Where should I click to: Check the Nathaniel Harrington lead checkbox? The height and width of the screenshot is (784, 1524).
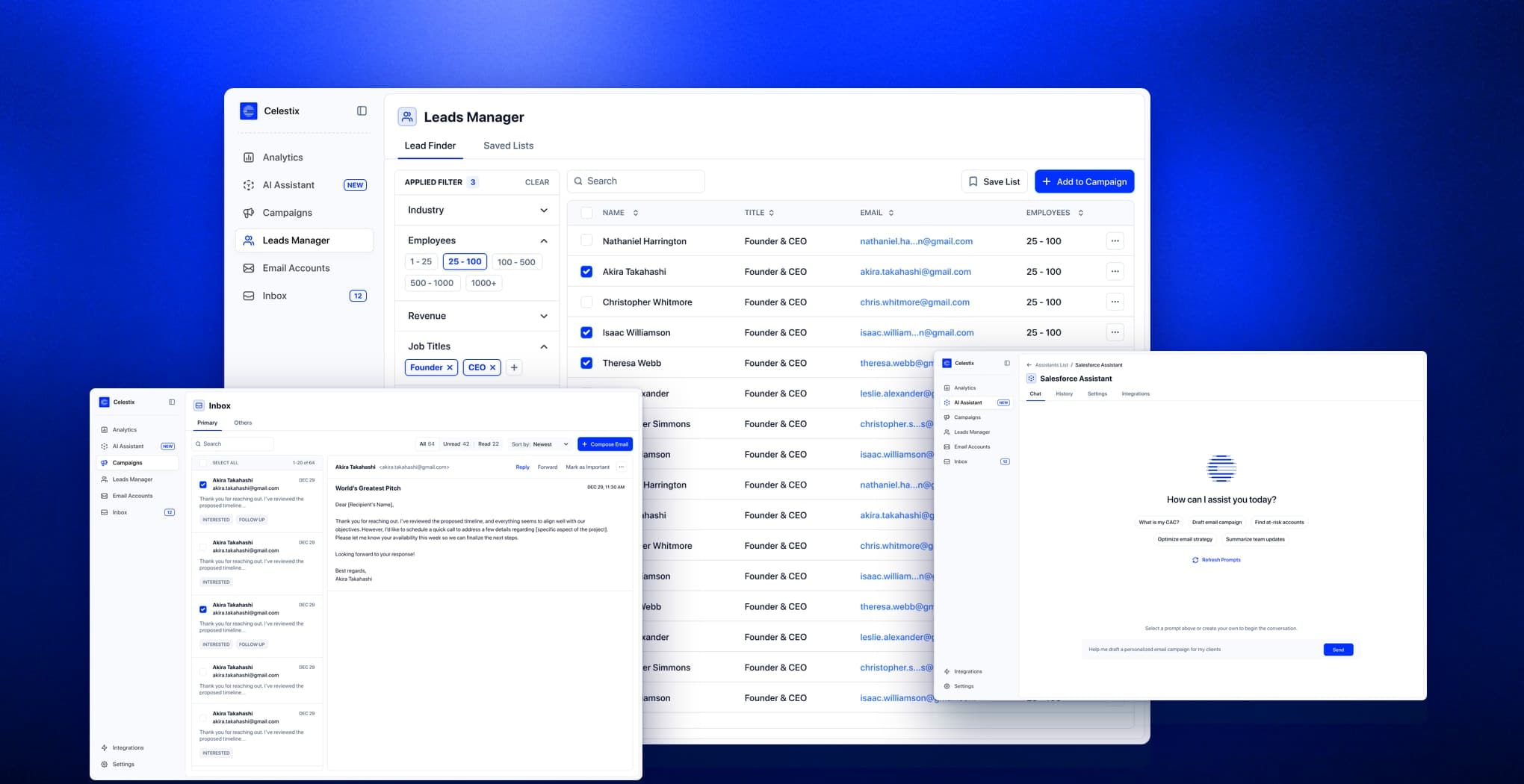(x=586, y=240)
